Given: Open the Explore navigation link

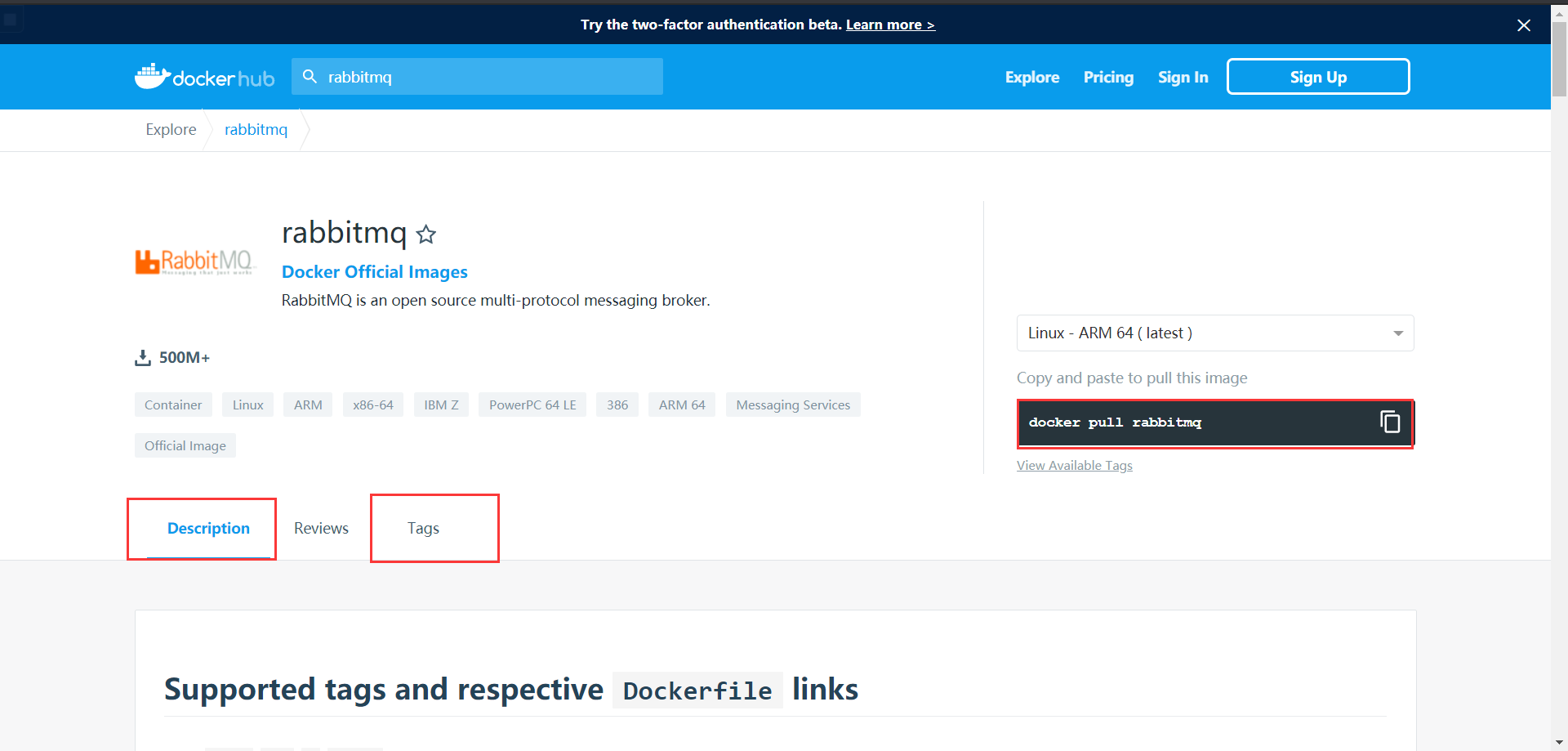Looking at the screenshot, I should tap(1032, 77).
